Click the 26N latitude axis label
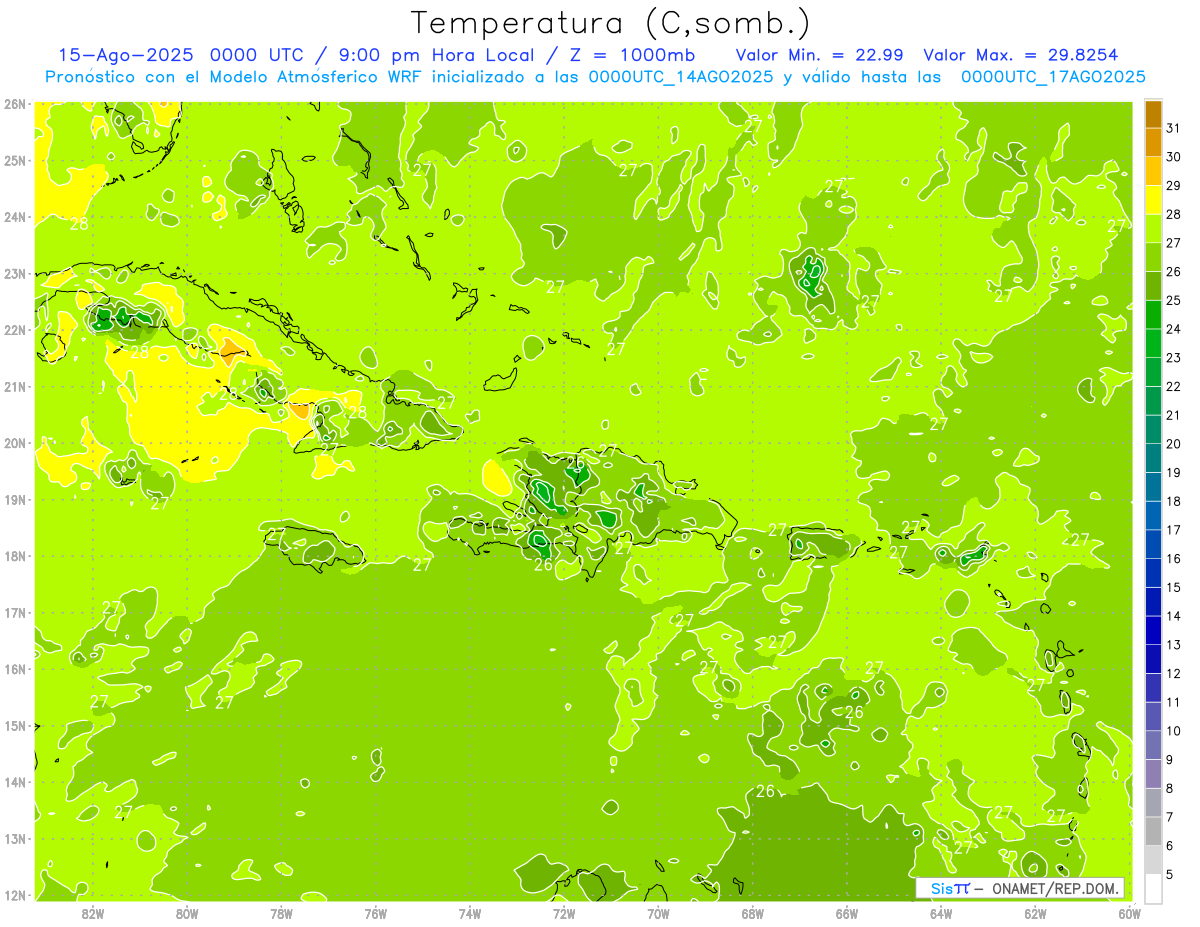Screen dimensions: 1200x927 point(16,104)
